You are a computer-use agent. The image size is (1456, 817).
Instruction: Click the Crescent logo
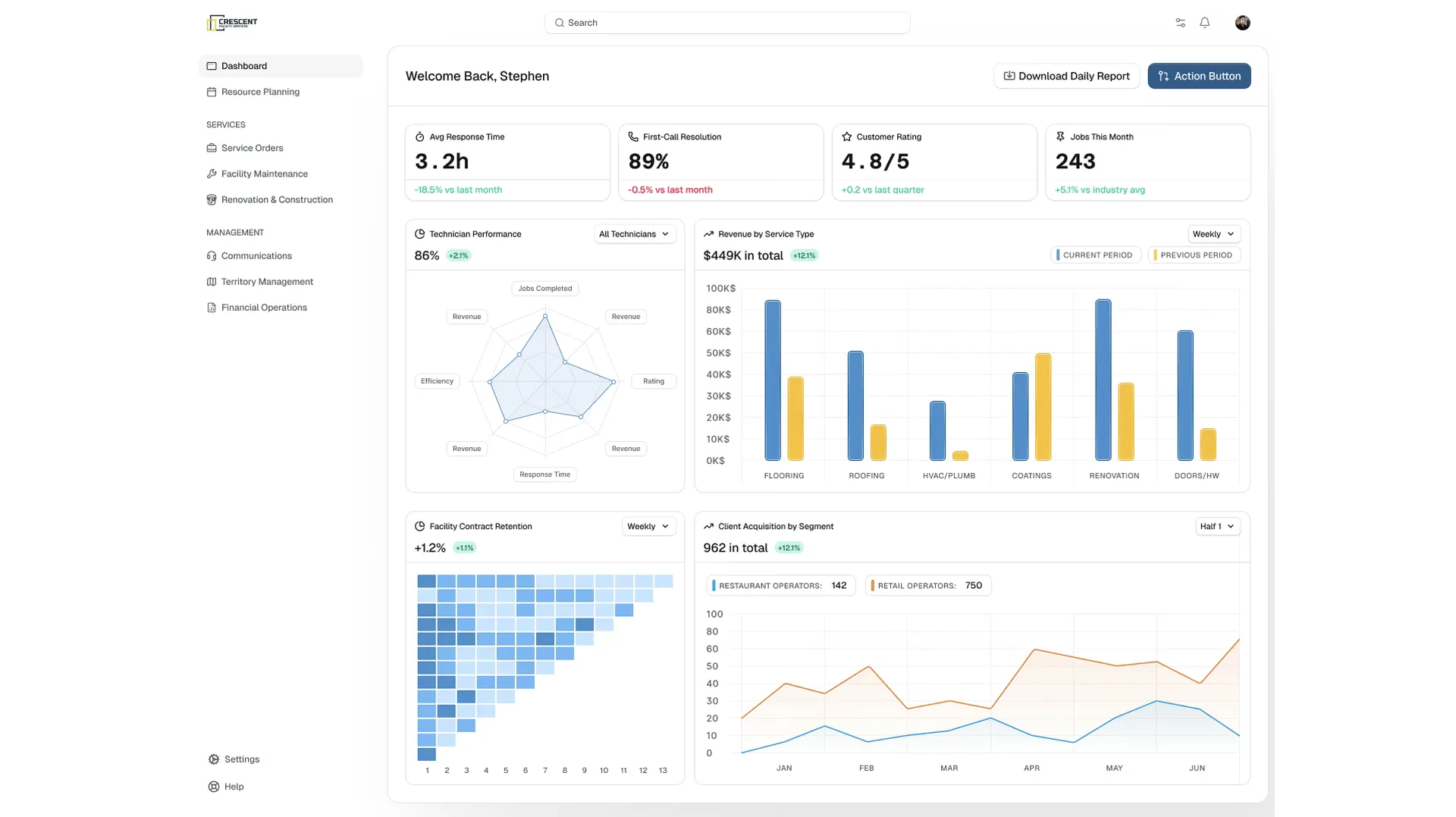(x=232, y=23)
